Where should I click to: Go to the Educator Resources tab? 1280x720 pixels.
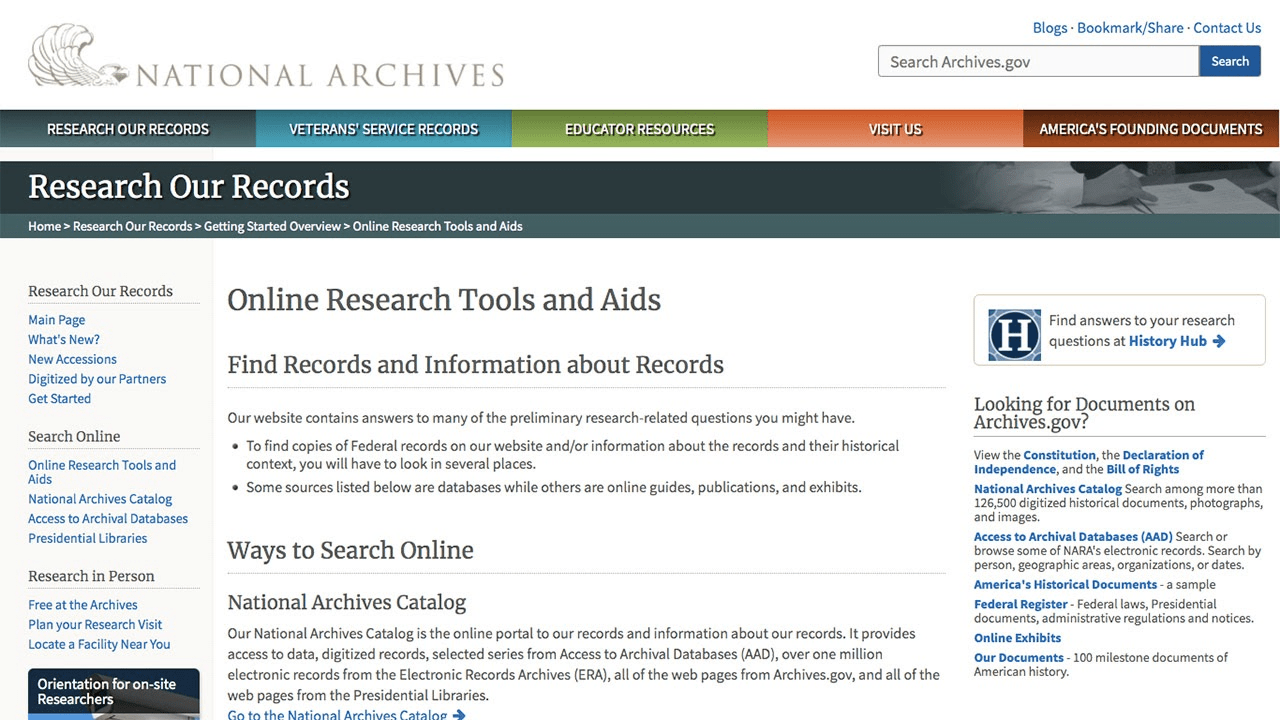(x=640, y=129)
